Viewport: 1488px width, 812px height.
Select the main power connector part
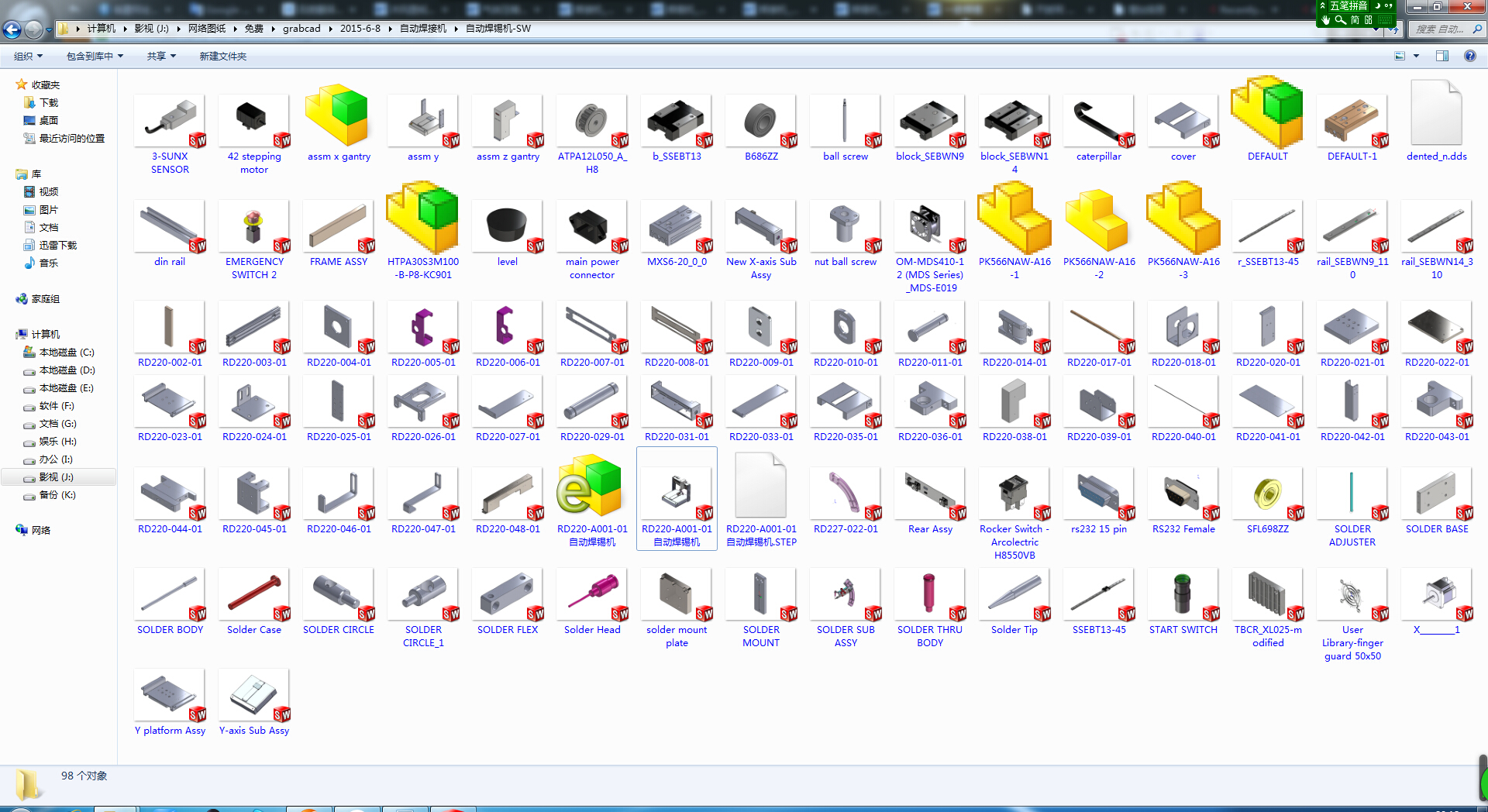[x=592, y=240]
